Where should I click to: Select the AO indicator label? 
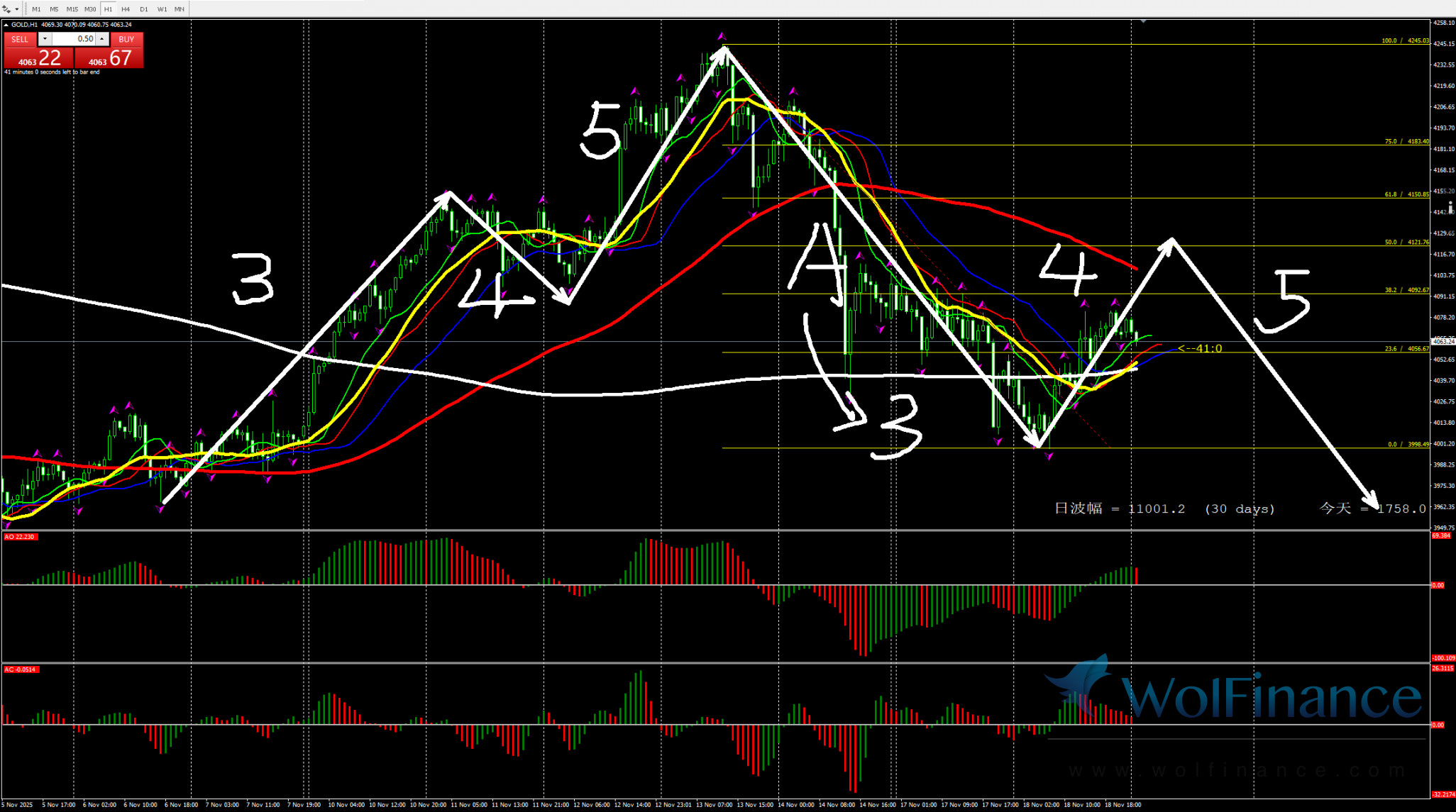tap(20, 537)
